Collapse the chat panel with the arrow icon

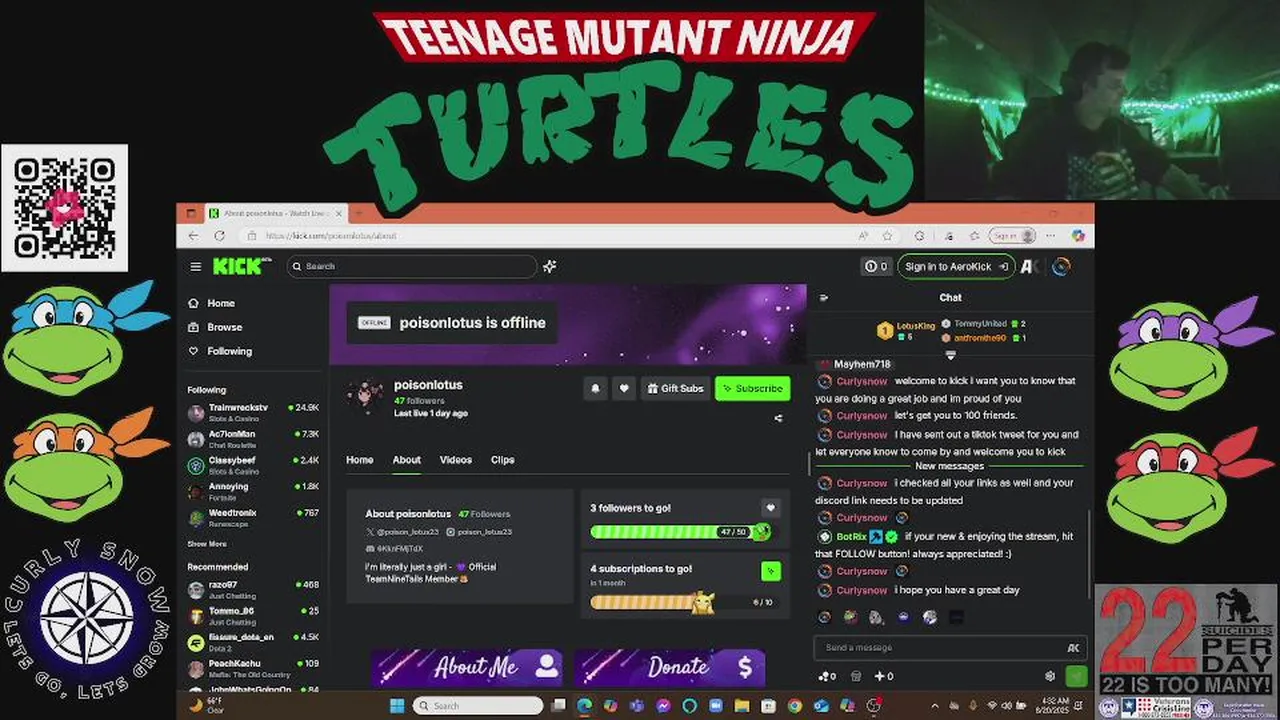(x=824, y=297)
